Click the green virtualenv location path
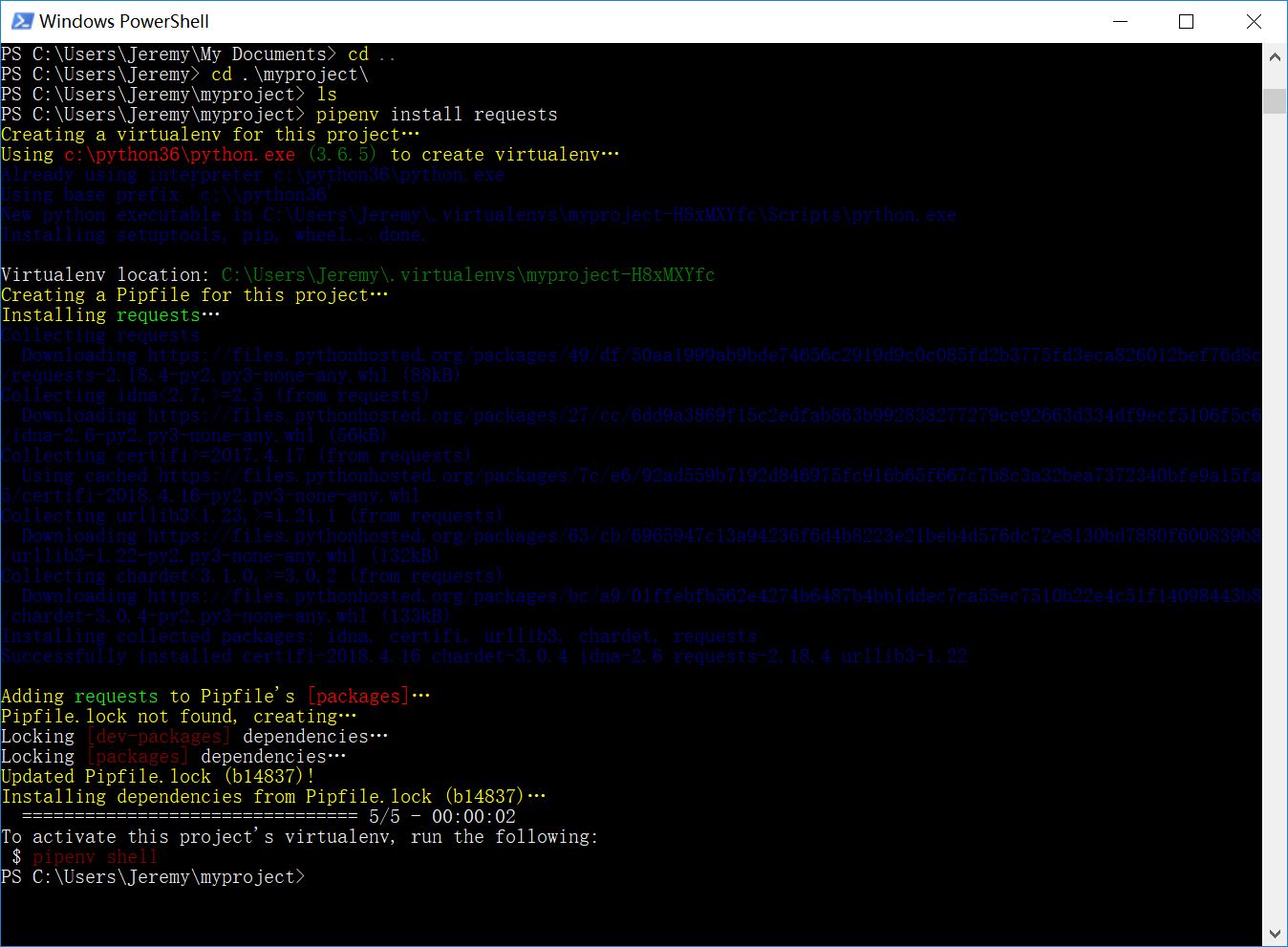This screenshot has width=1288, height=947. click(x=468, y=275)
